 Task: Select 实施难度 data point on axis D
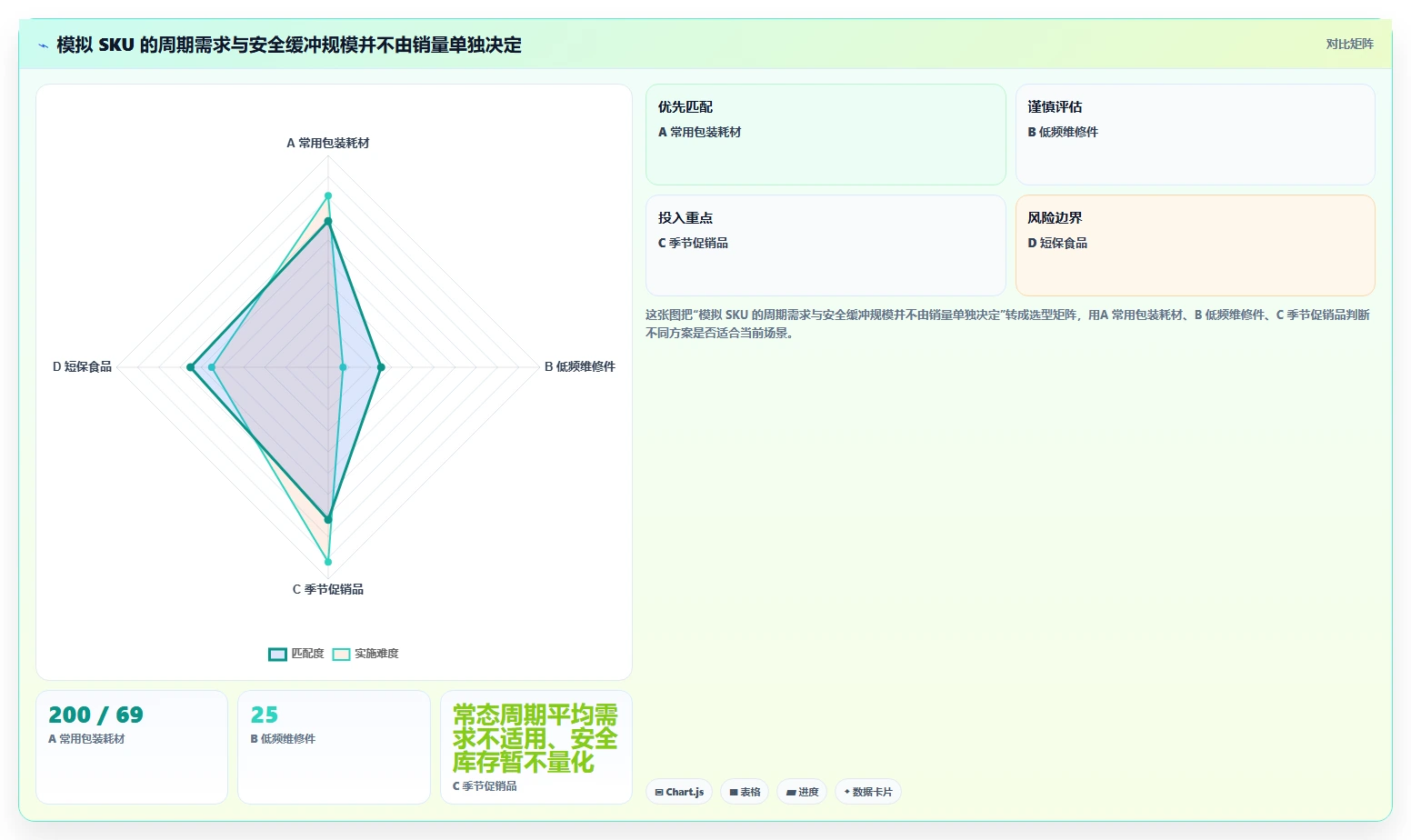click(212, 367)
